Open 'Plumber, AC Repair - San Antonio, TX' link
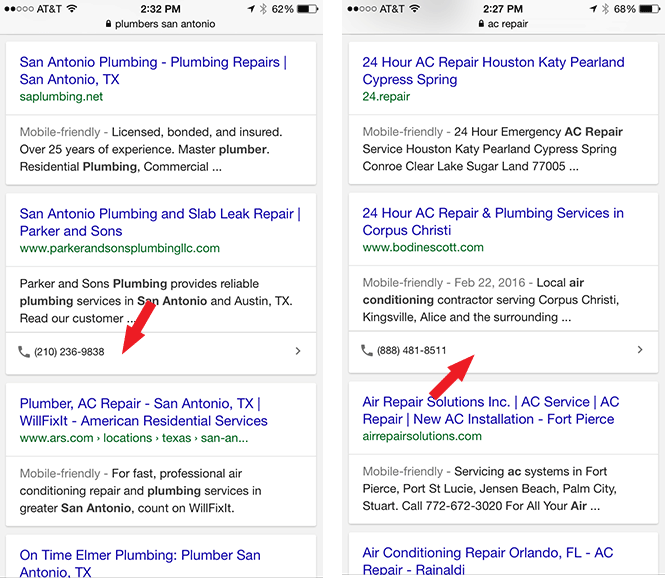 (x=144, y=412)
